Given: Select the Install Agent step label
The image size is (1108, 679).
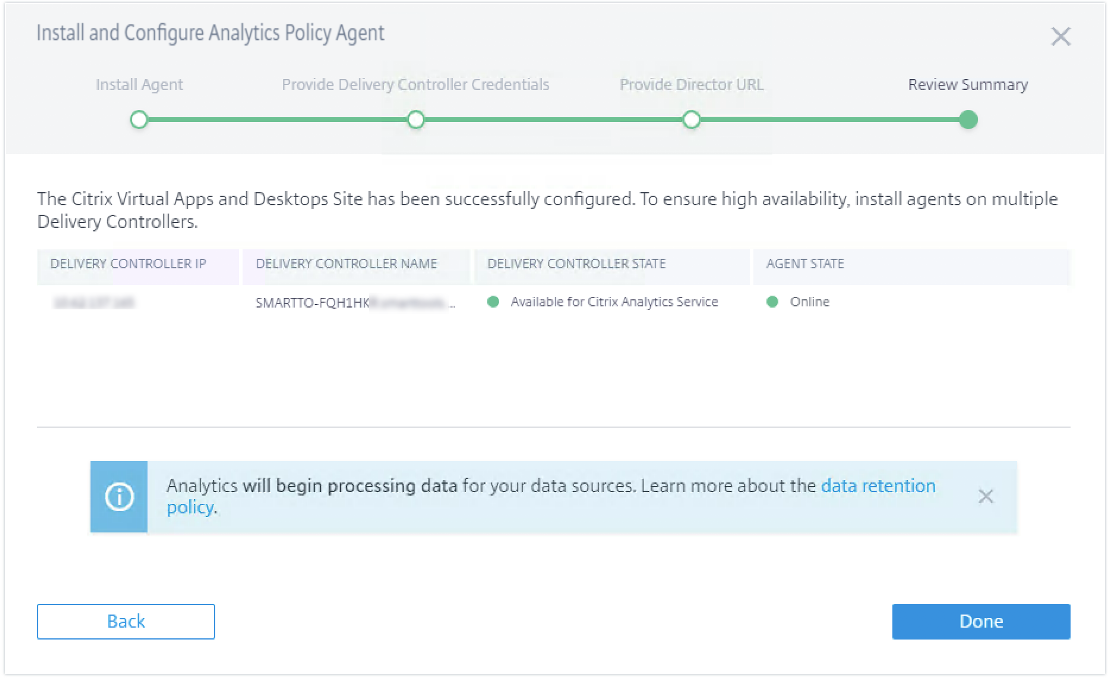Looking at the screenshot, I should [139, 85].
